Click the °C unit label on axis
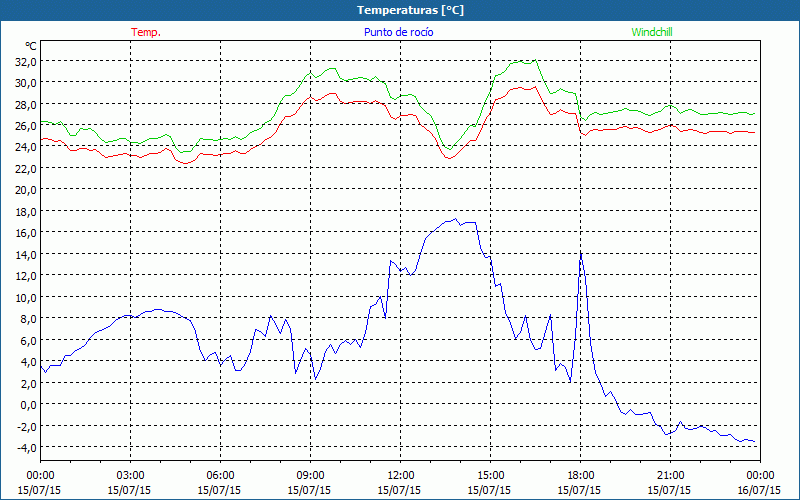 pos(31,46)
